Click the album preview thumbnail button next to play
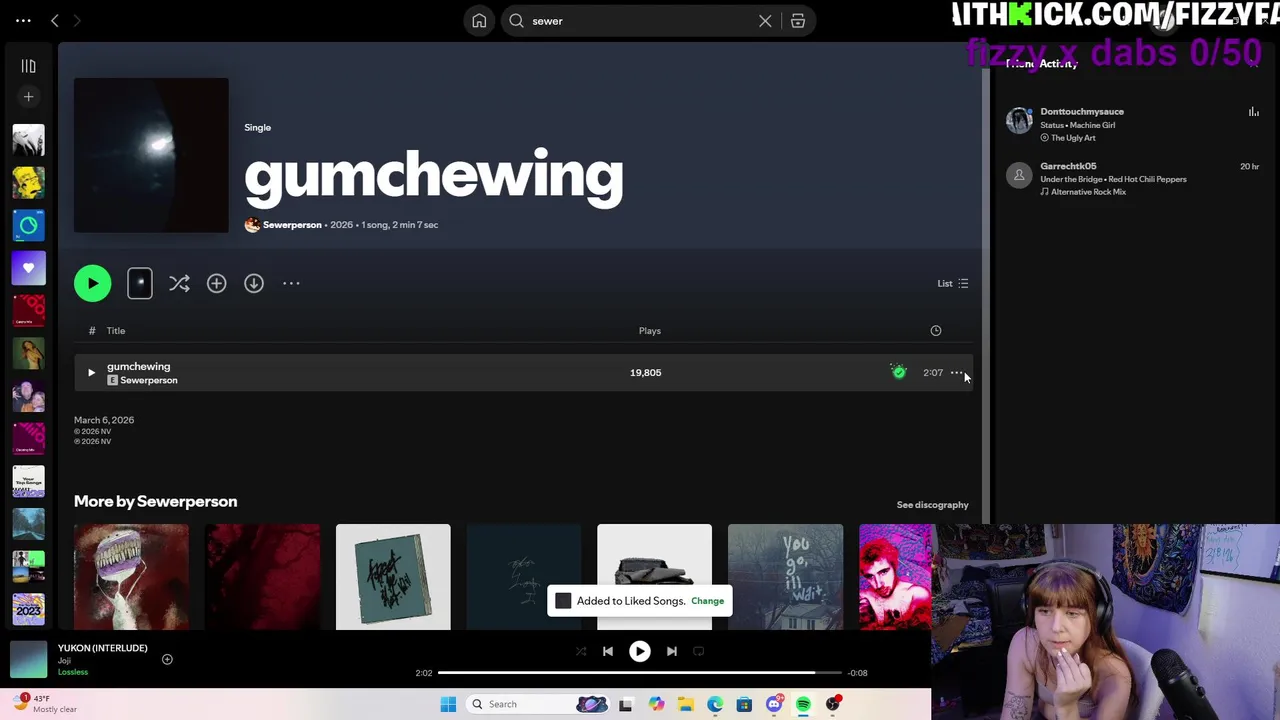This screenshot has height=720, width=1280. 140,283
